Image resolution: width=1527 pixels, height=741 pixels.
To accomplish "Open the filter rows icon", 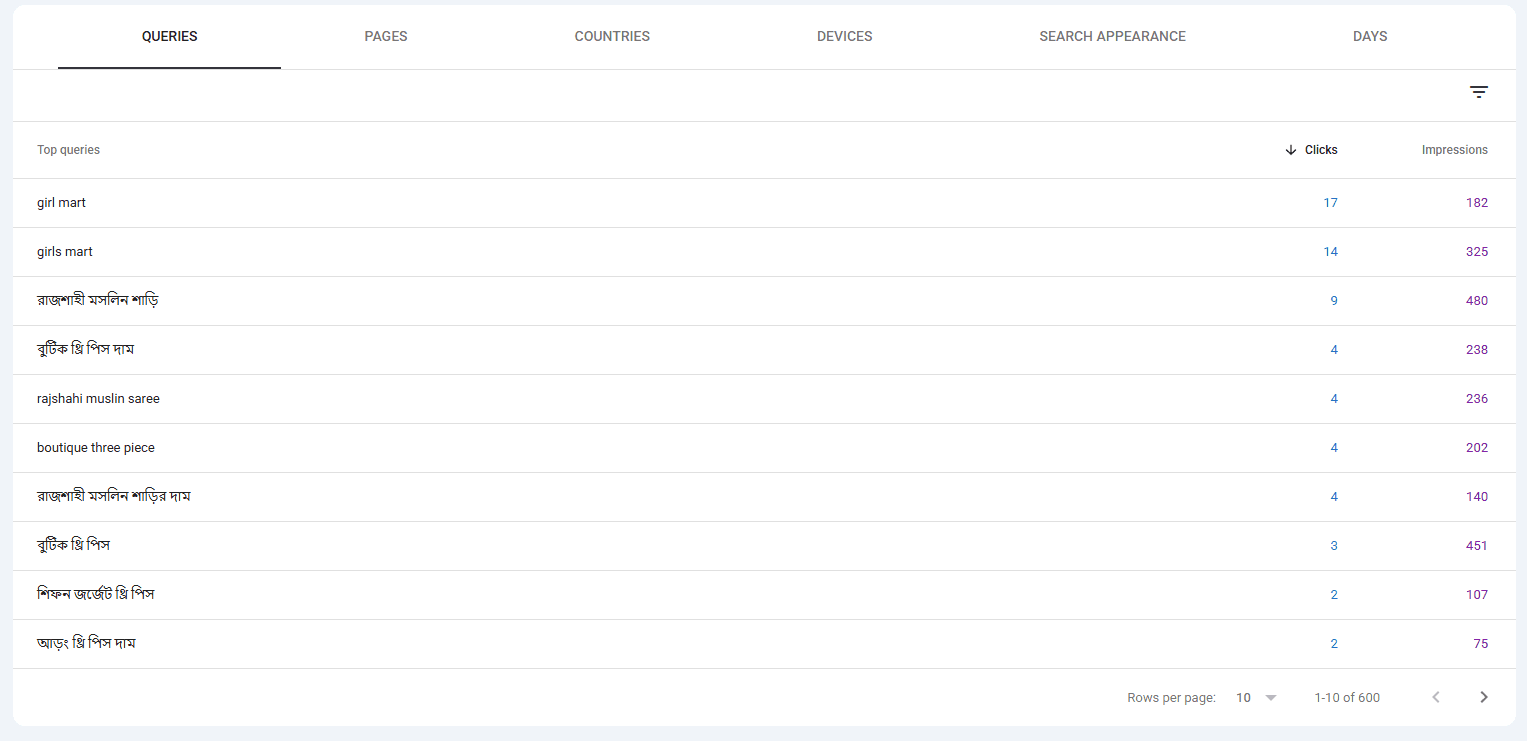I will coord(1479,92).
